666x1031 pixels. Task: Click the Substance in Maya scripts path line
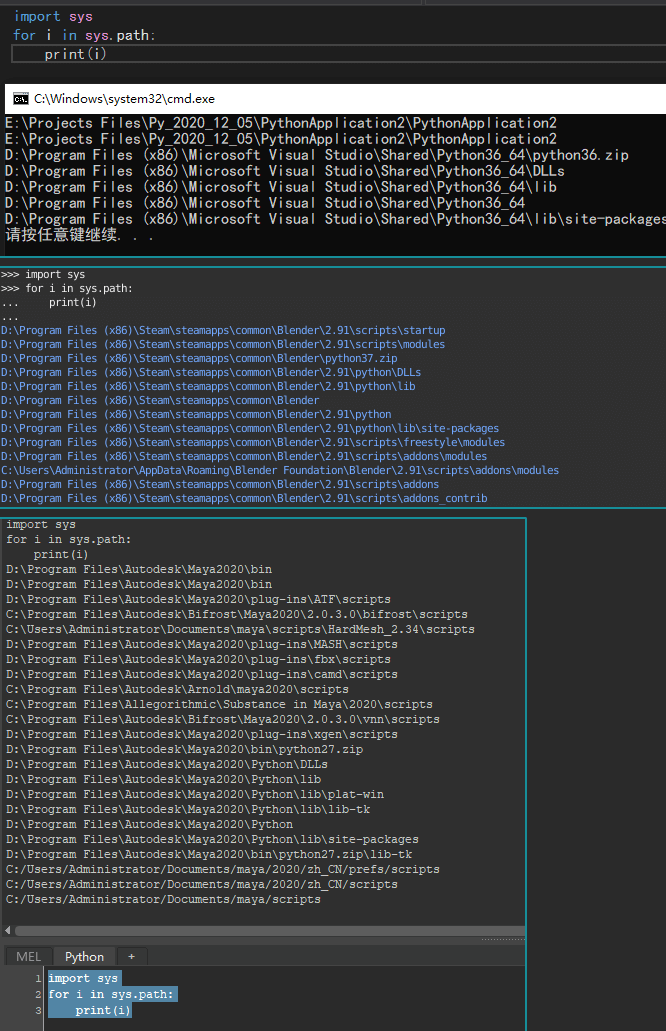pos(219,704)
